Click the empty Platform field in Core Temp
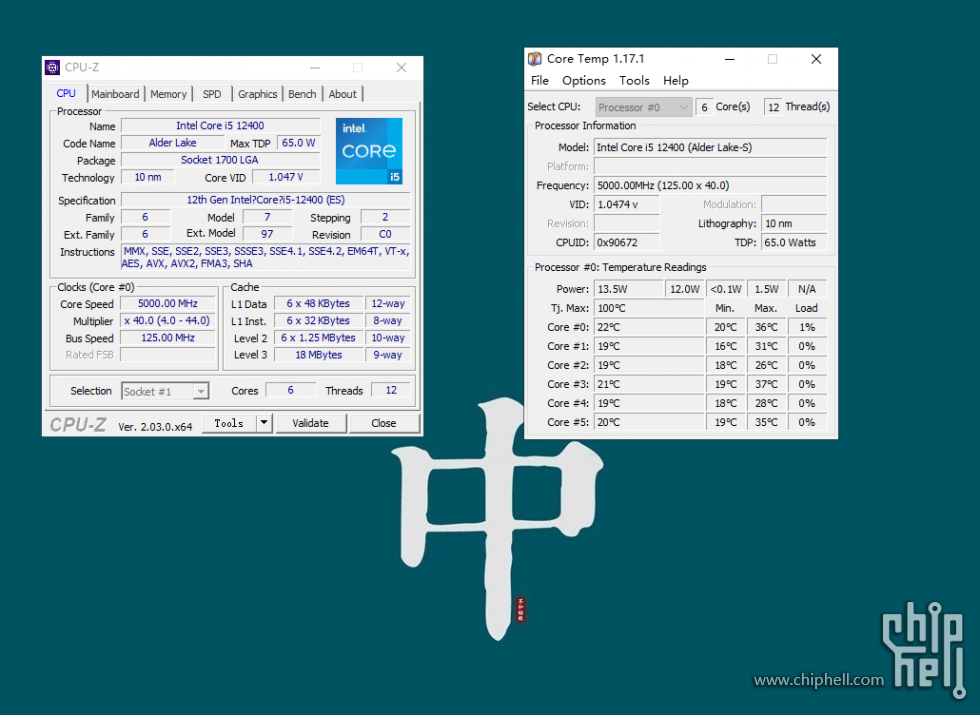980x715 pixels. (710, 166)
